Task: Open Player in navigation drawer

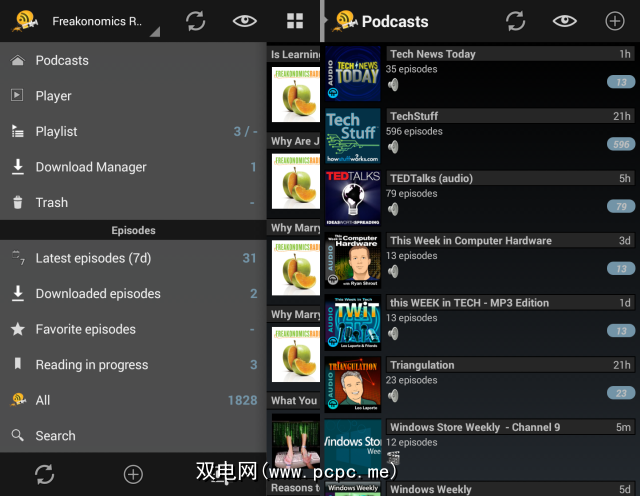Action: tap(133, 96)
